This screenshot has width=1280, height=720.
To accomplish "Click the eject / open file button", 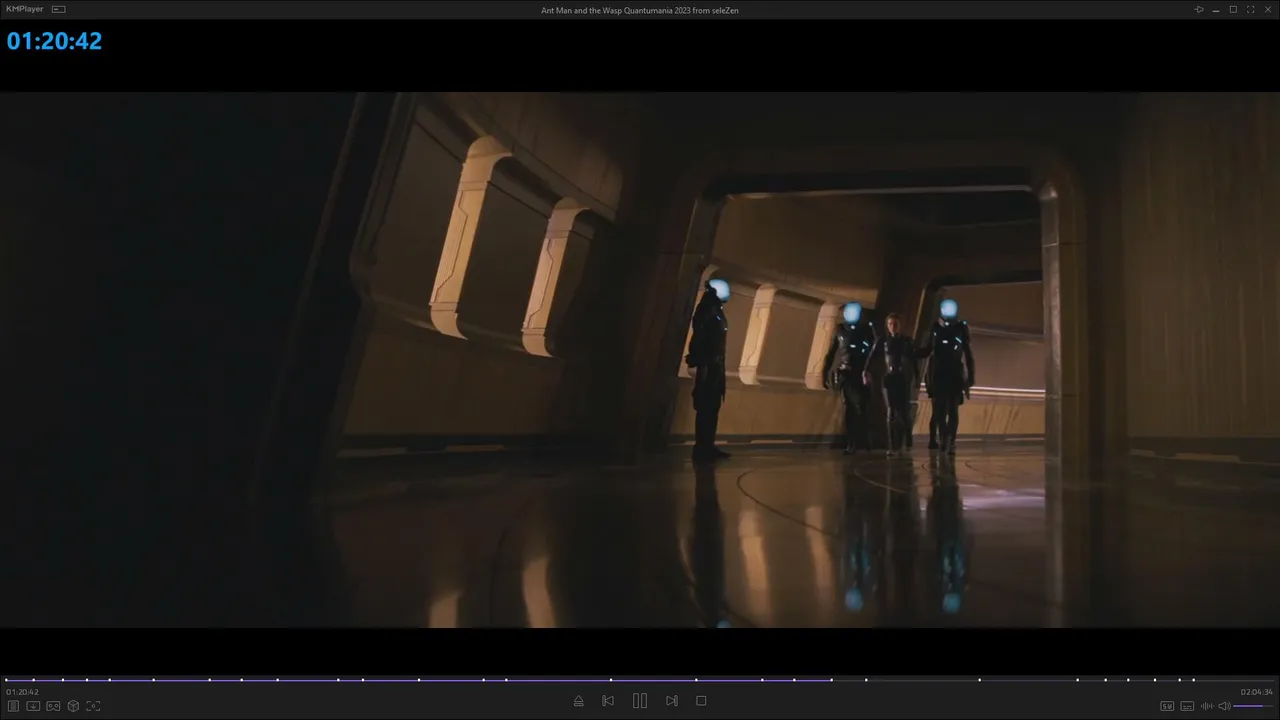I will (578, 701).
